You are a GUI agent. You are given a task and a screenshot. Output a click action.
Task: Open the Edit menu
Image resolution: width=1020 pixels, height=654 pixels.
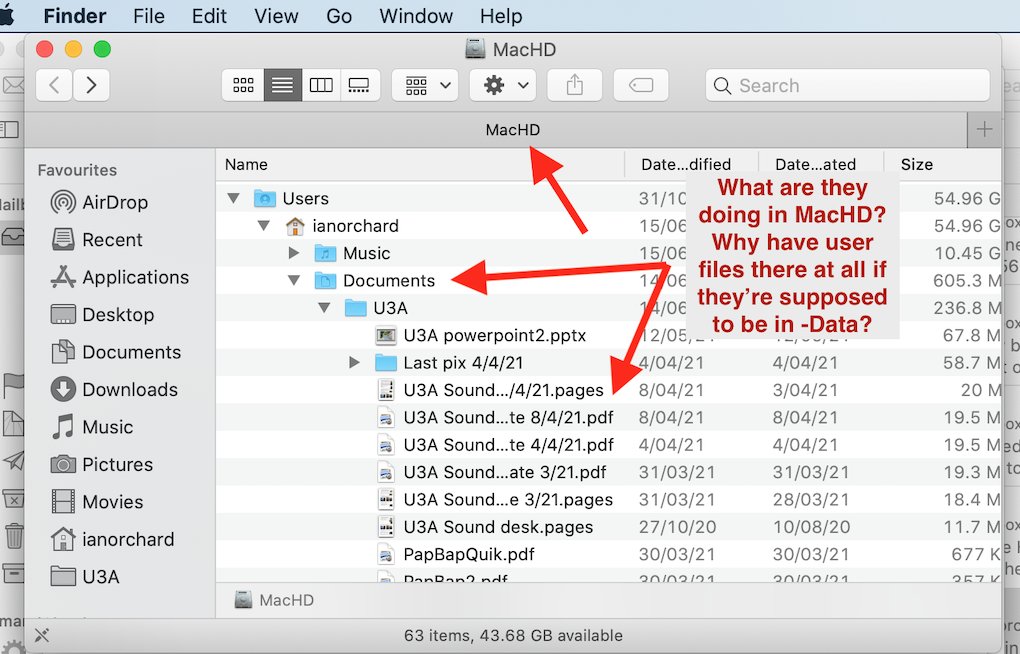(x=209, y=16)
